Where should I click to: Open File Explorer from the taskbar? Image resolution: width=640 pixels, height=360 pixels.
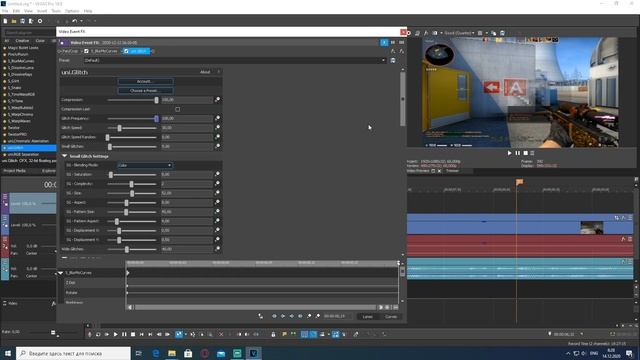point(172,353)
